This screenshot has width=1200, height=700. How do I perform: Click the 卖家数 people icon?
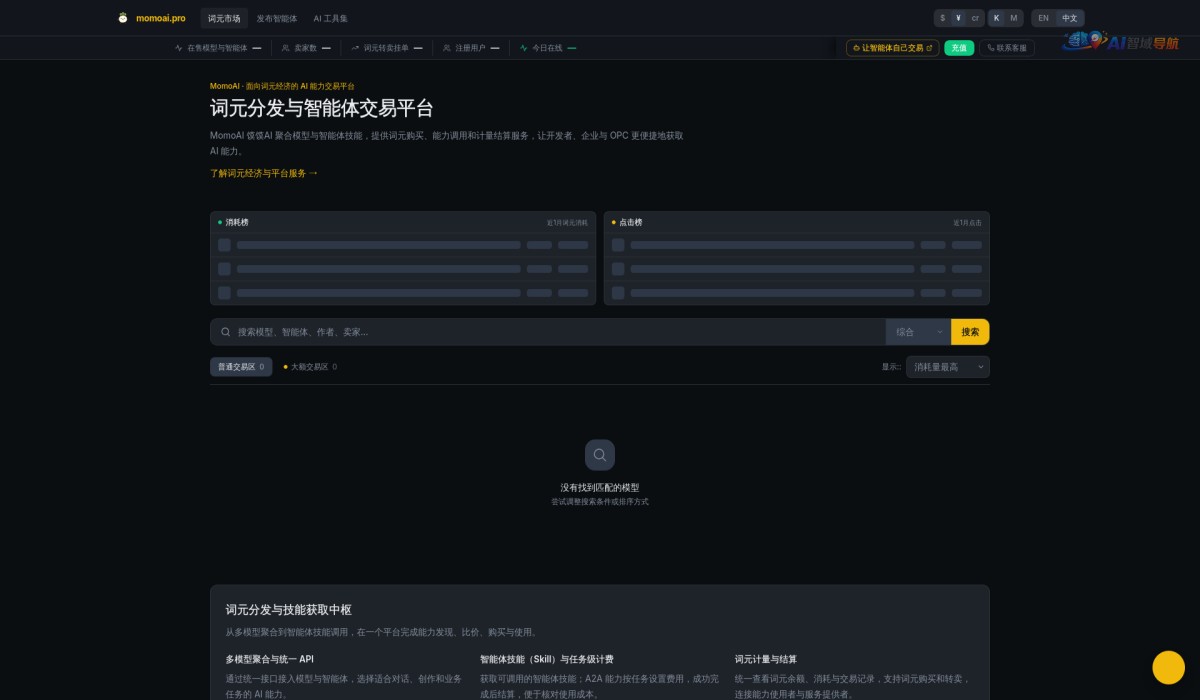pos(285,48)
